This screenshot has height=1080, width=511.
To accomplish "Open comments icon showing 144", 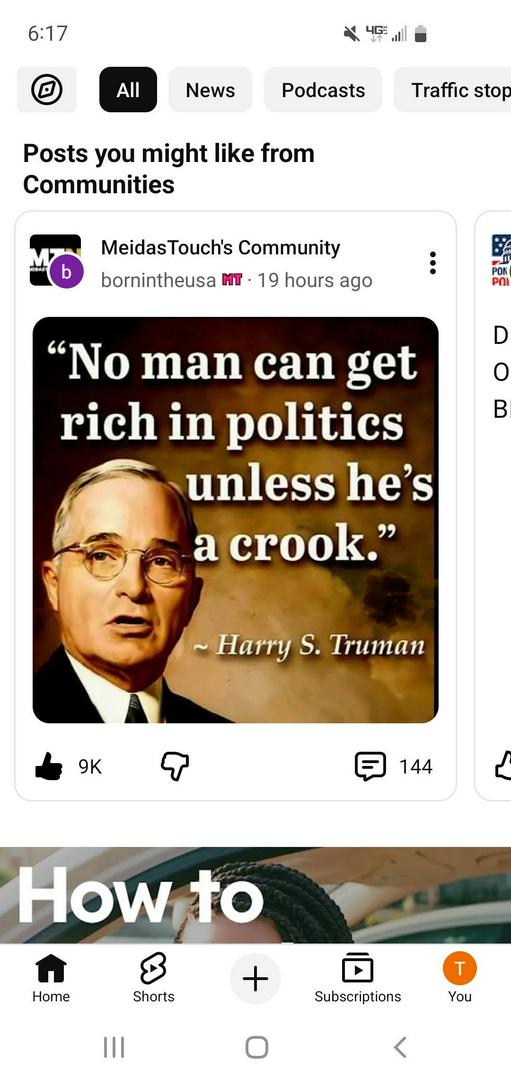I will (x=370, y=766).
